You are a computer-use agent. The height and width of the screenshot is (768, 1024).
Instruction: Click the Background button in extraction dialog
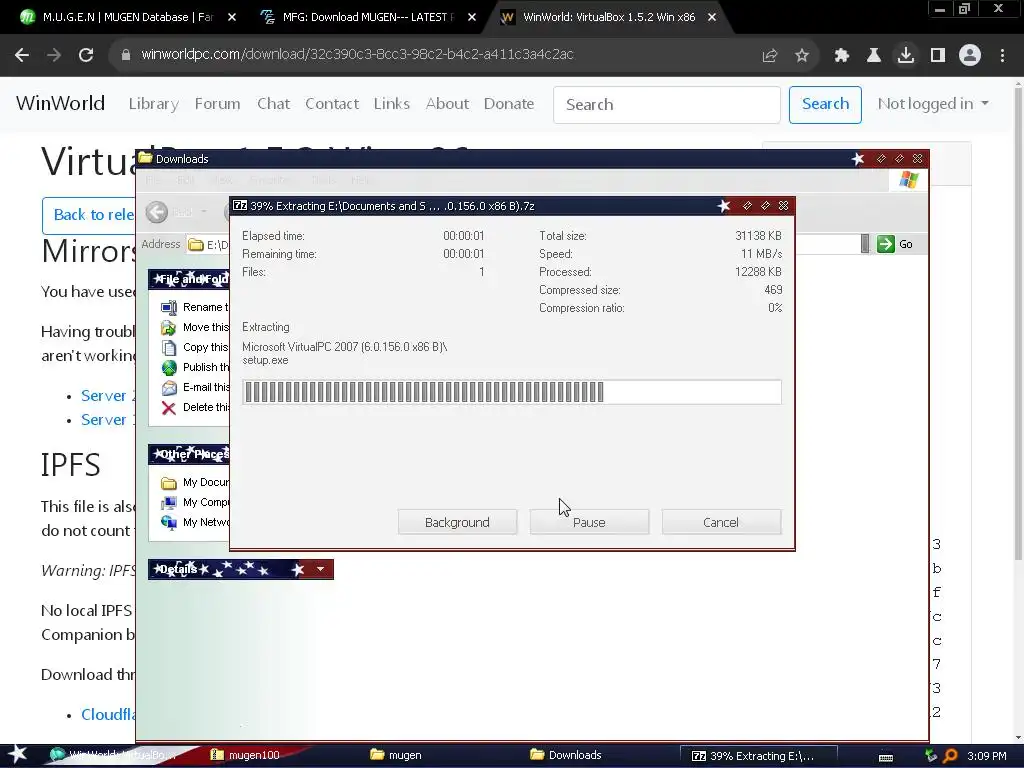point(457,522)
